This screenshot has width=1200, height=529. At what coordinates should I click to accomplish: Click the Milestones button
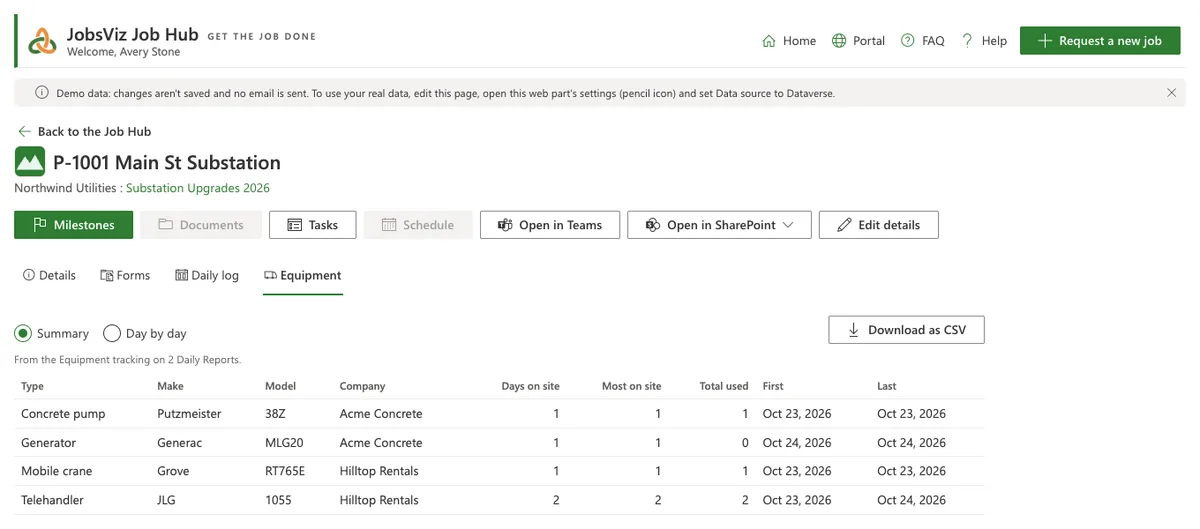(x=73, y=225)
